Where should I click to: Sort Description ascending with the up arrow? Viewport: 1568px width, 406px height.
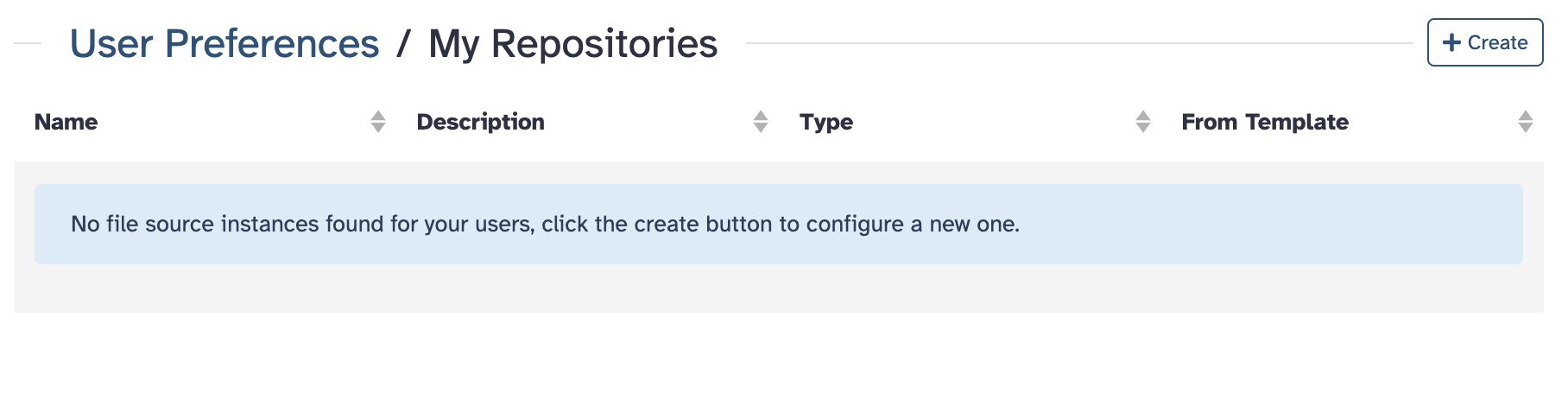[761, 116]
